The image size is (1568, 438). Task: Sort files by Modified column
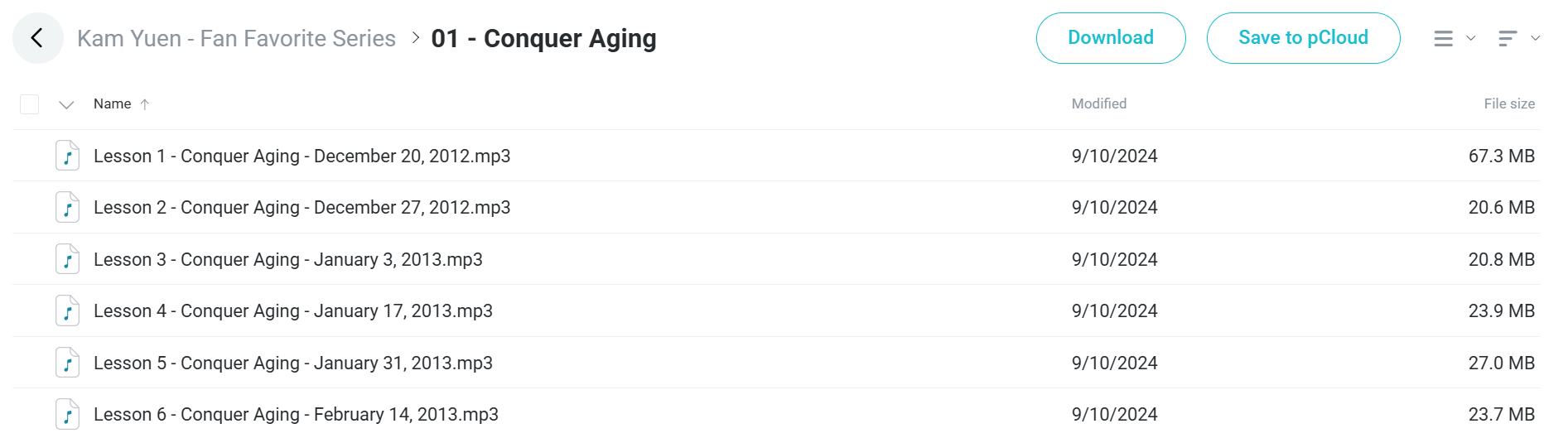point(1099,103)
